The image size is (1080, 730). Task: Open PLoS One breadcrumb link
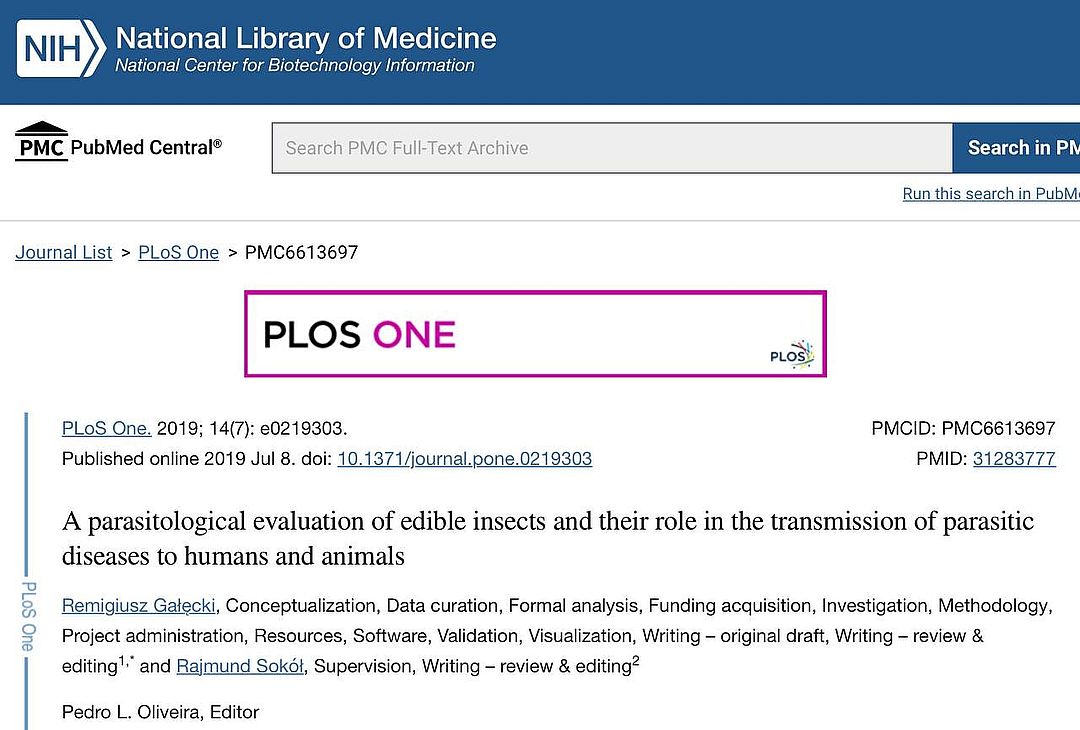(x=178, y=252)
